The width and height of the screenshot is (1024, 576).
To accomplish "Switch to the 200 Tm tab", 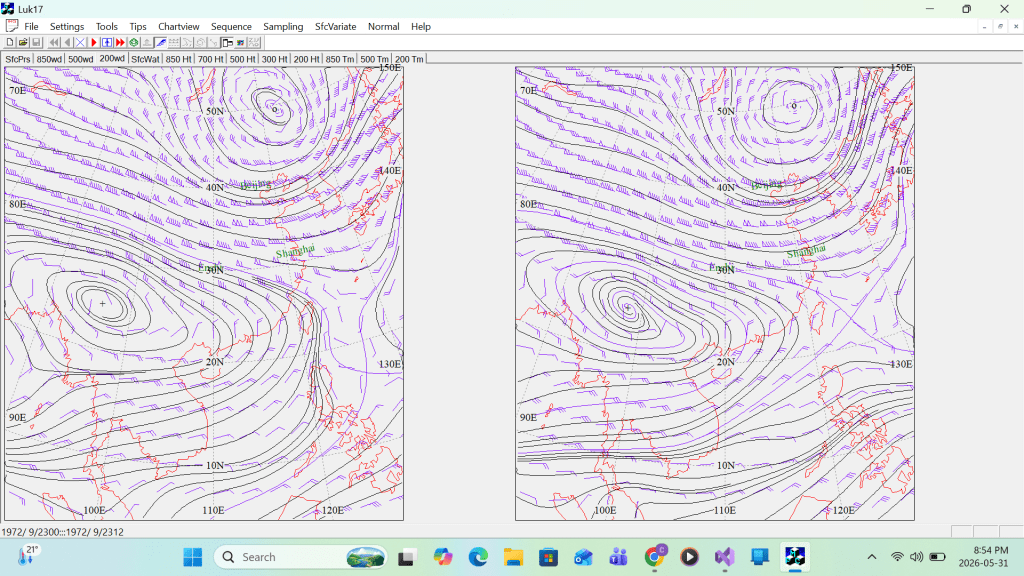I will tap(409, 59).
